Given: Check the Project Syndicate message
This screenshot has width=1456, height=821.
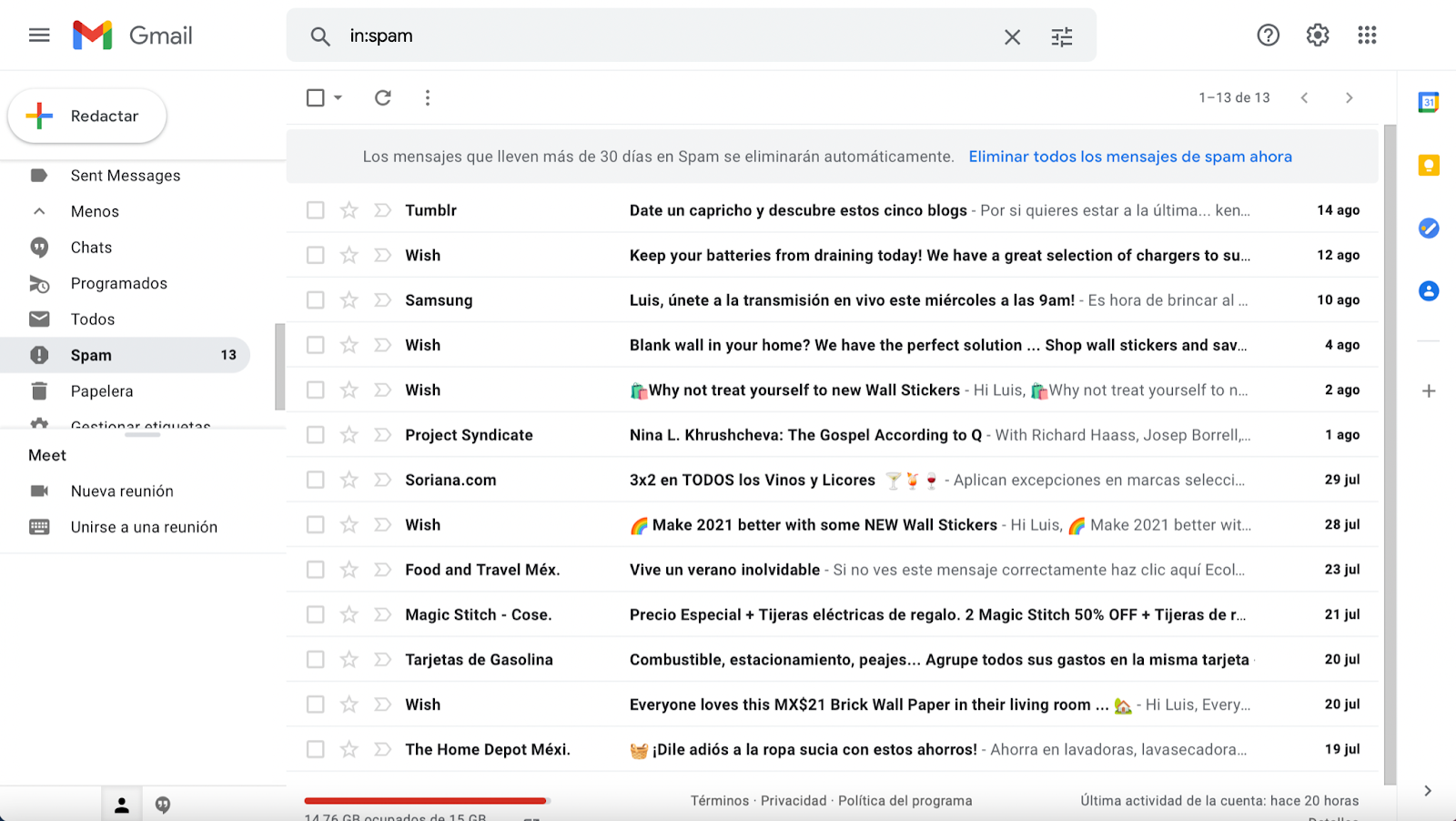Looking at the screenshot, I should (316, 435).
